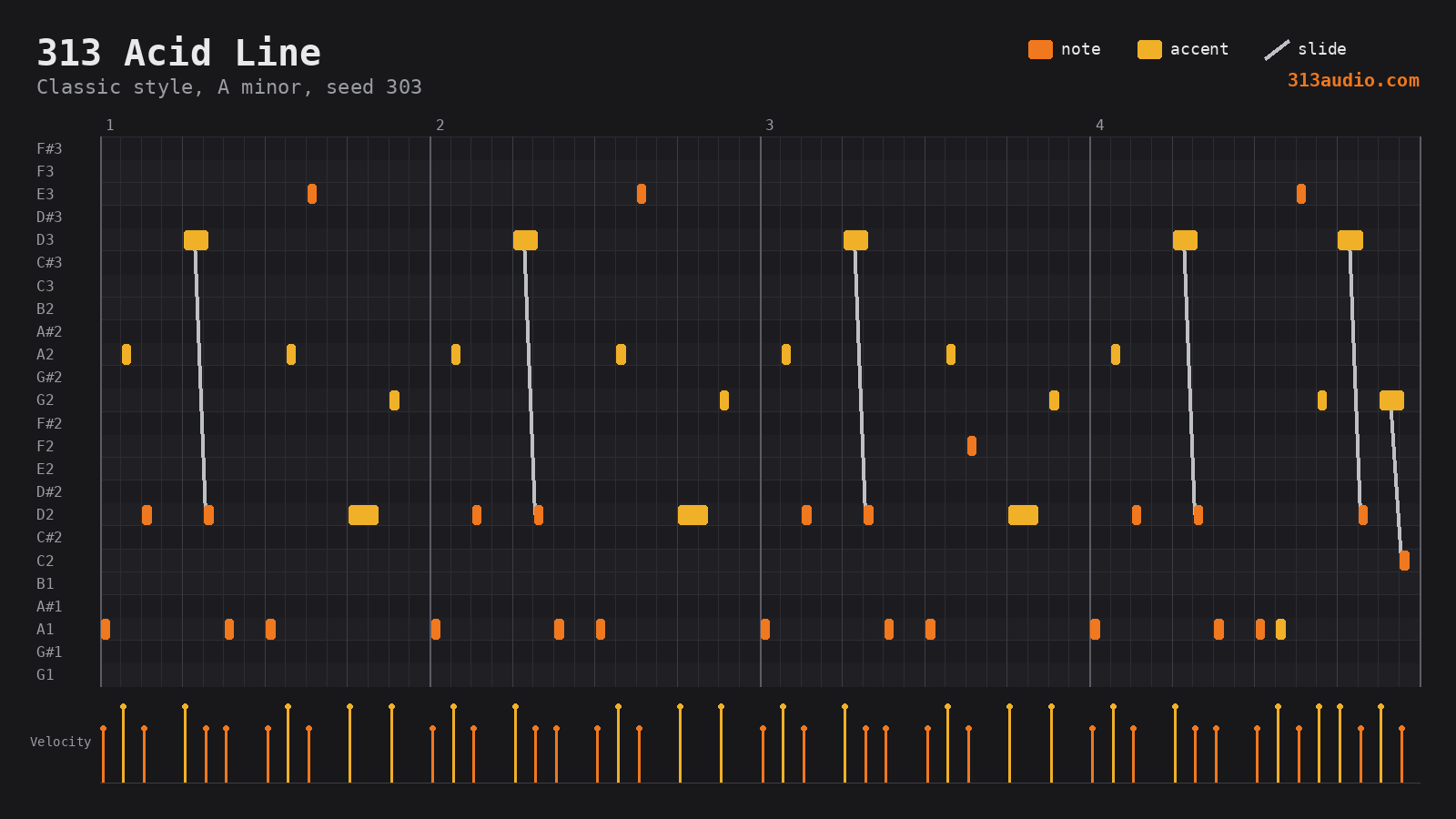Click the G#2 pitch row label
1456x819 pixels.
tap(49, 377)
